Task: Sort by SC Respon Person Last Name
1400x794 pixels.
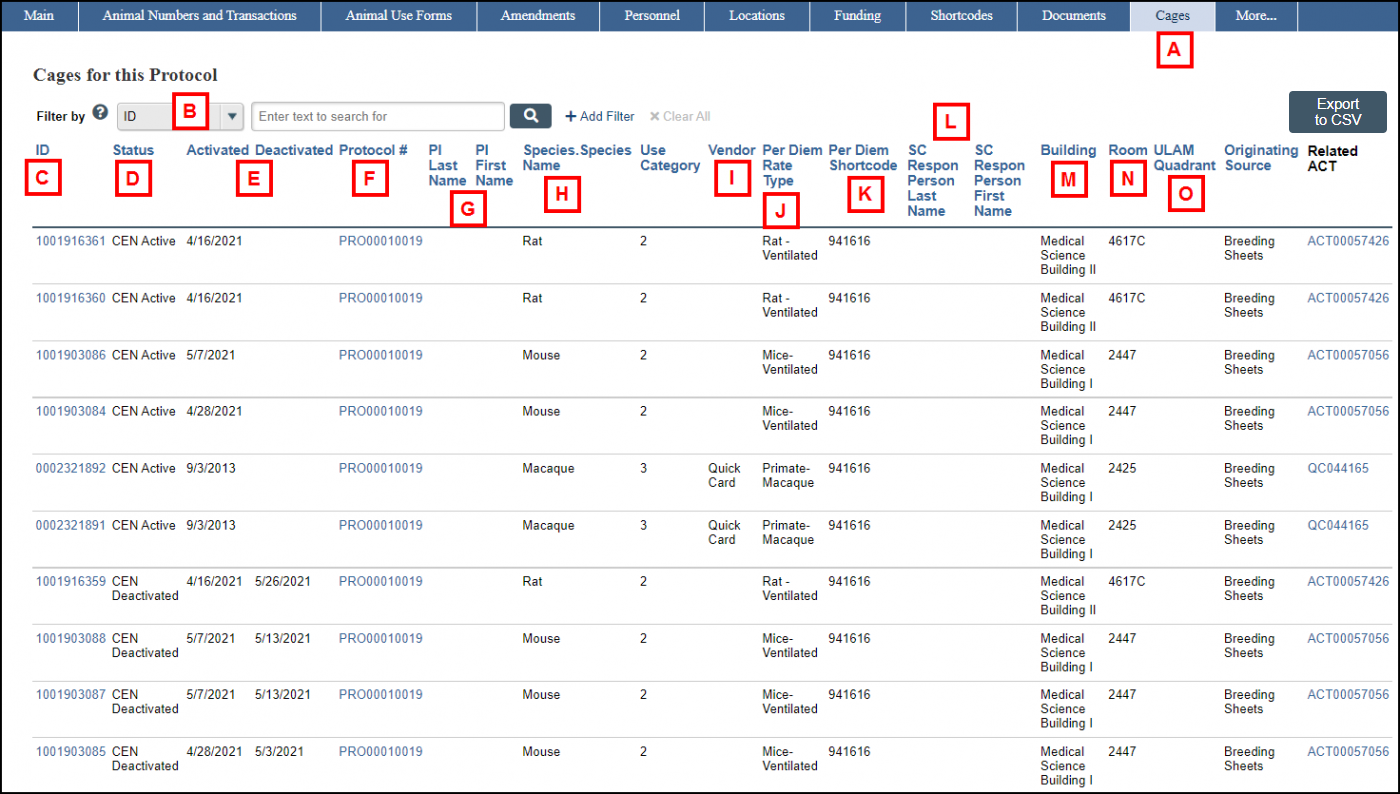Action: pyautogui.click(x=933, y=180)
